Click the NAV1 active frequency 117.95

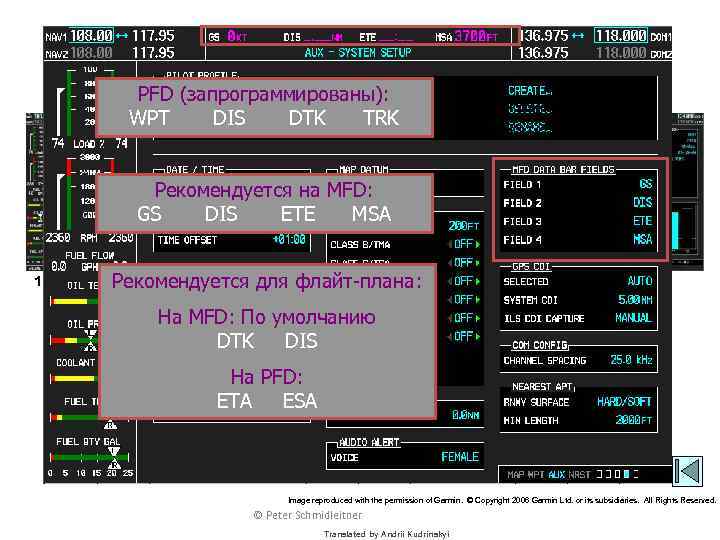pyautogui.click(x=153, y=35)
